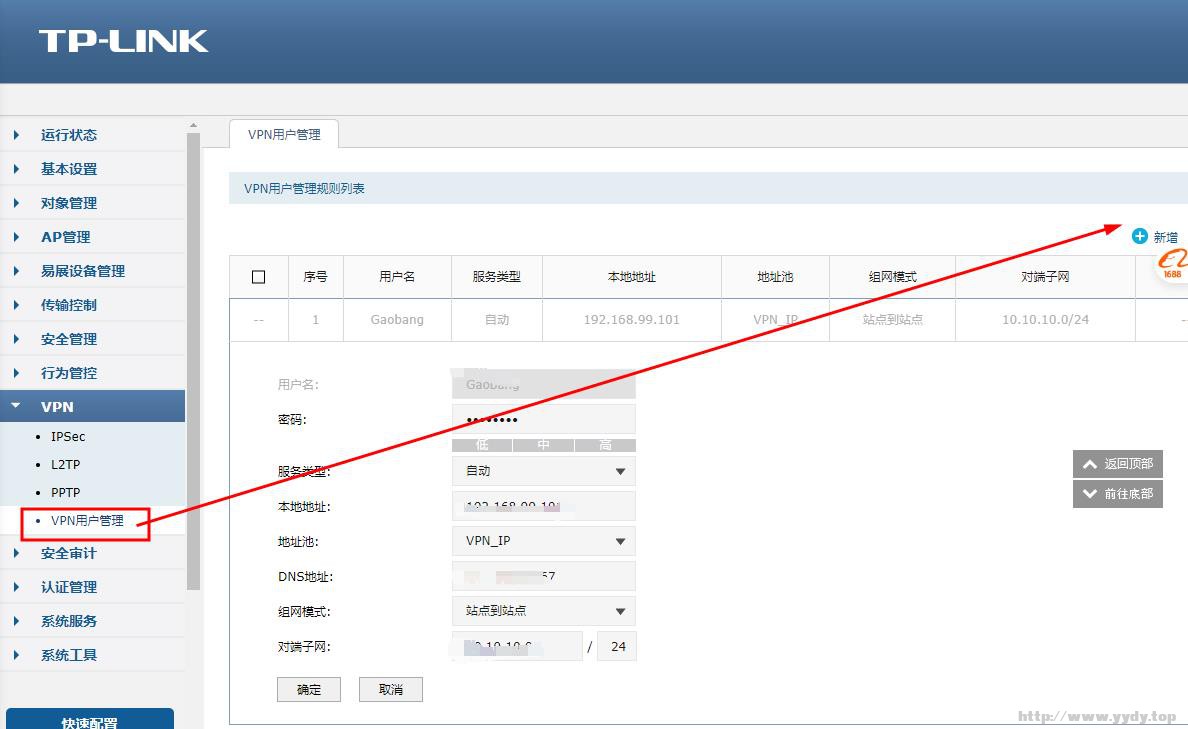1188x729 pixels.
Task: Open 行为管控 in the sidebar
Action: click(x=69, y=373)
